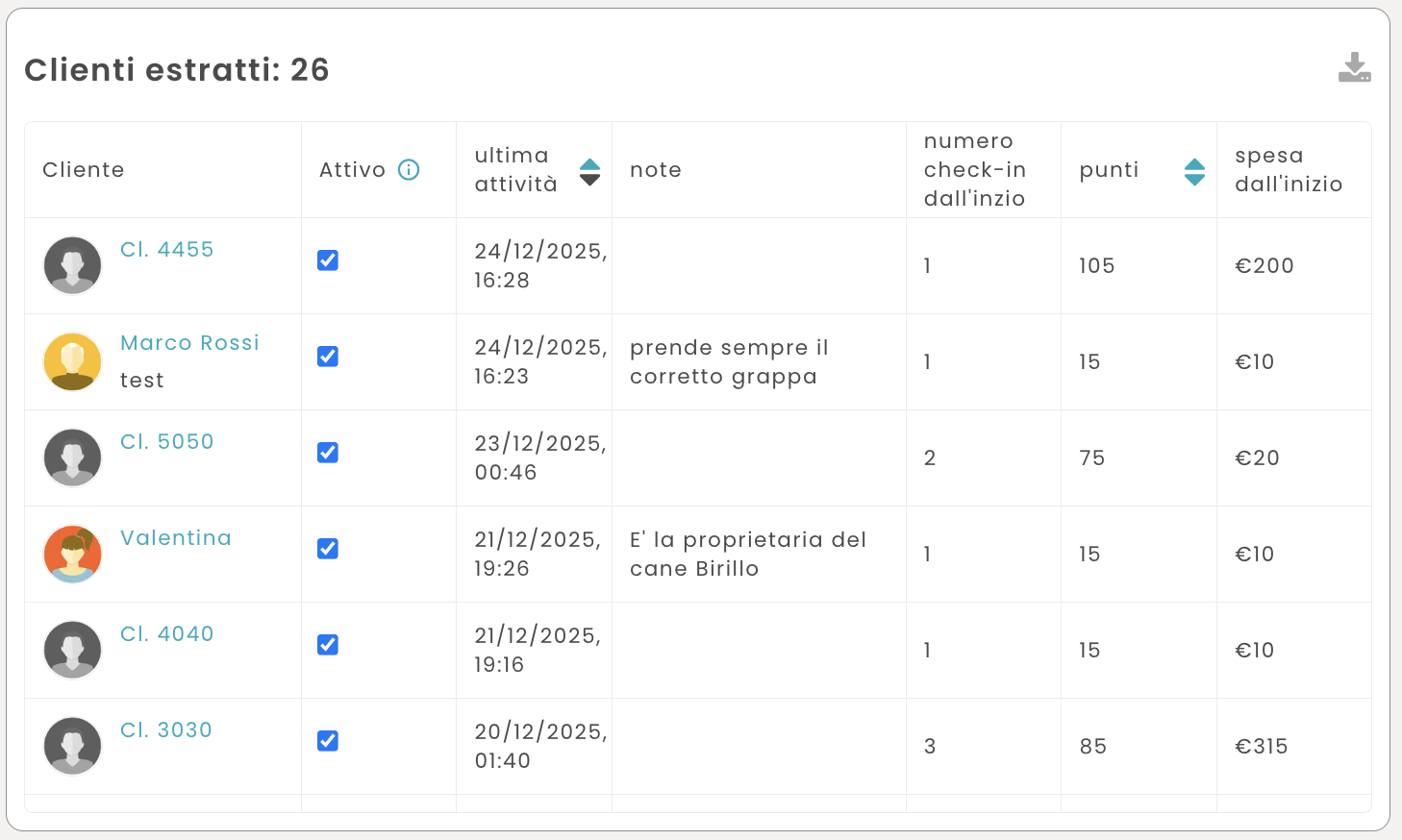Click Marco Rossi's yellow avatar

[73, 361]
